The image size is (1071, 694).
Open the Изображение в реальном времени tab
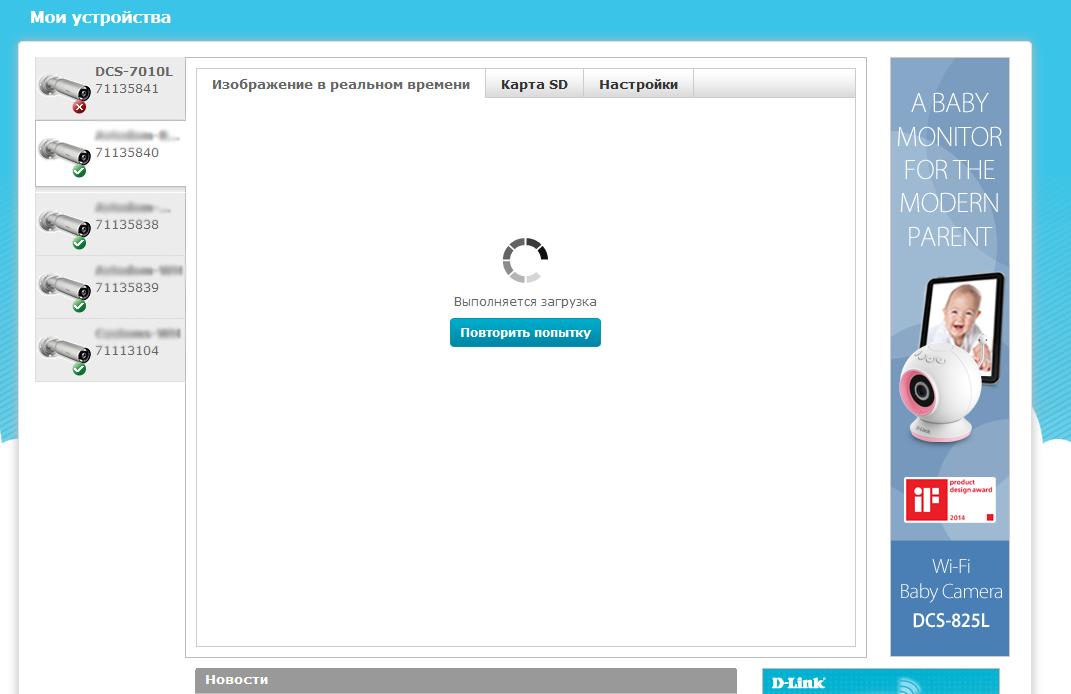(341, 84)
